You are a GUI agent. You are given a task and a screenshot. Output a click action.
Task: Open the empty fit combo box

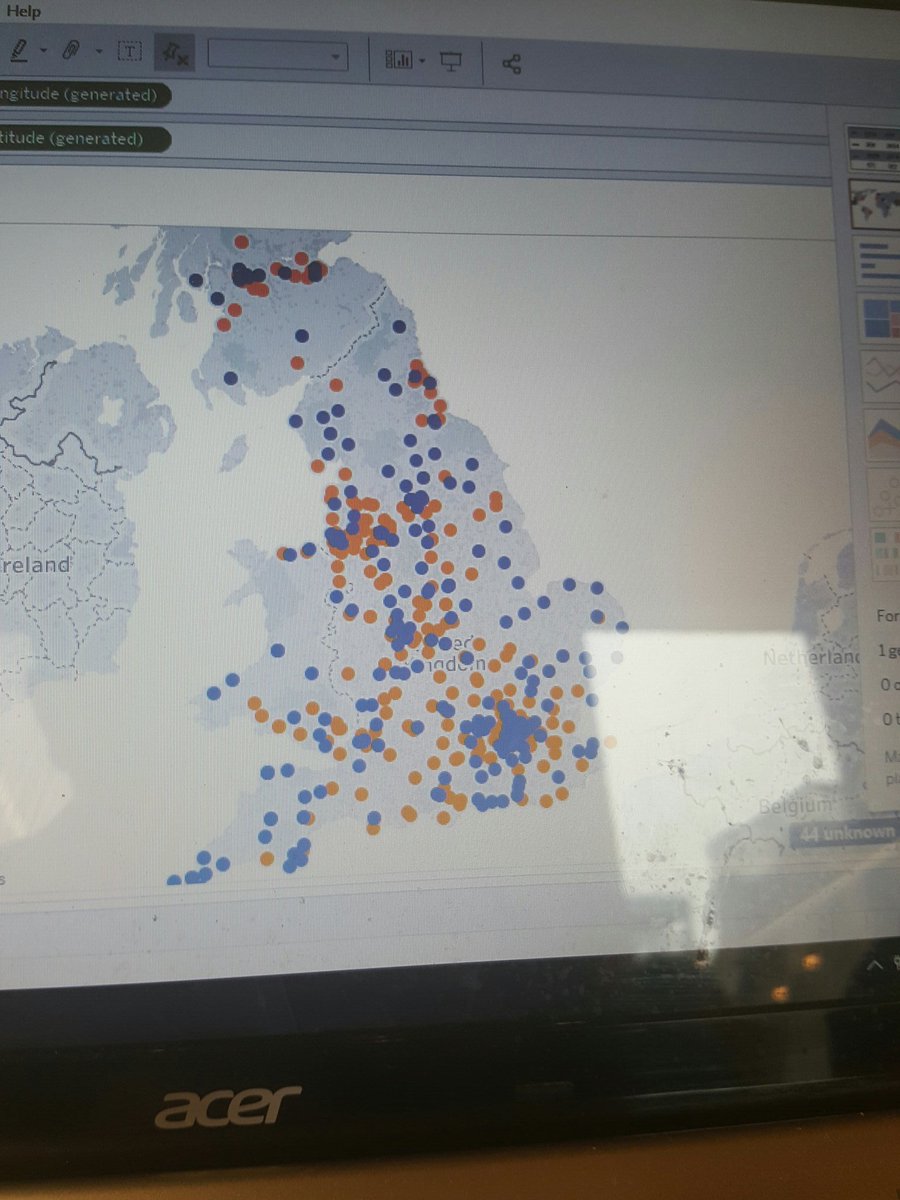277,57
